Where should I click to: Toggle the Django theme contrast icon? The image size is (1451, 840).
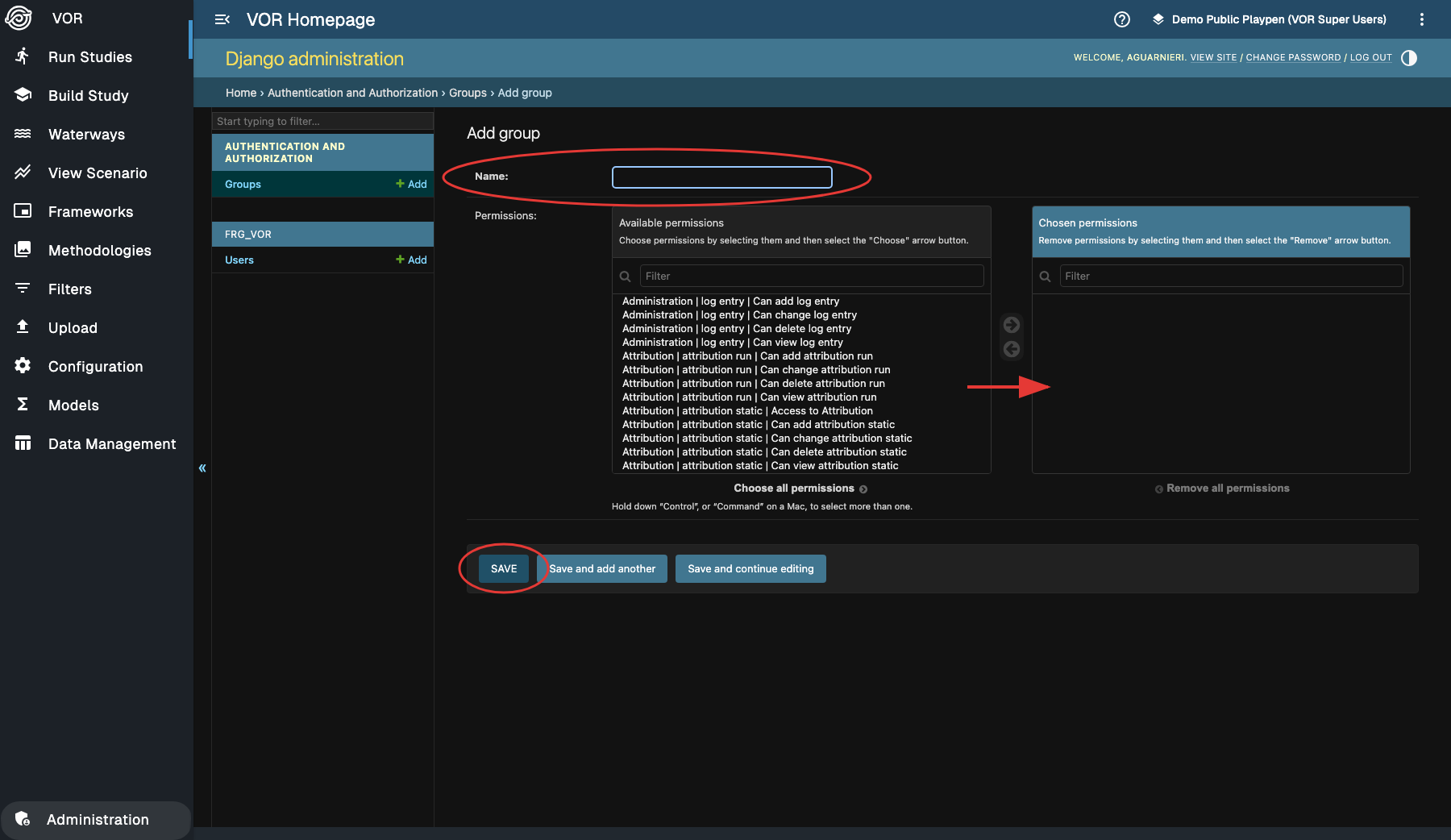pyautogui.click(x=1409, y=58)
